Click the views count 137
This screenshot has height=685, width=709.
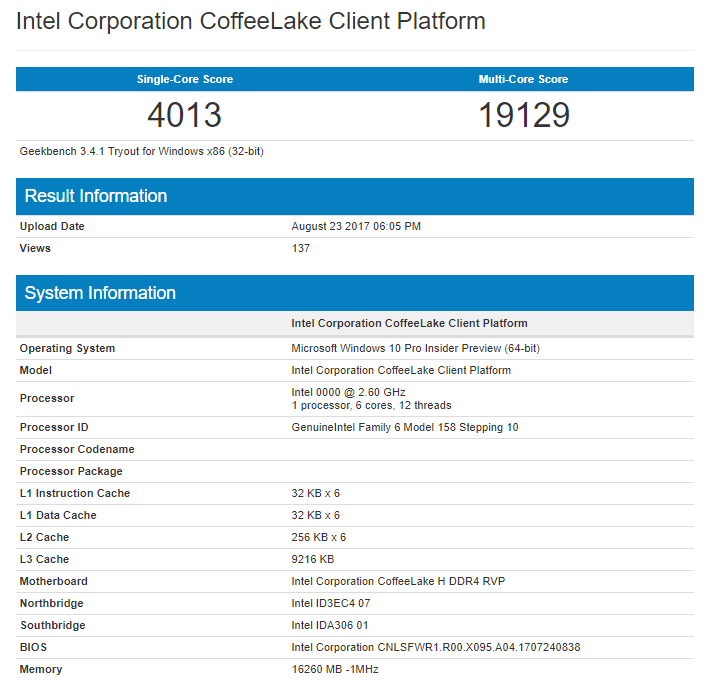(301, 248)
